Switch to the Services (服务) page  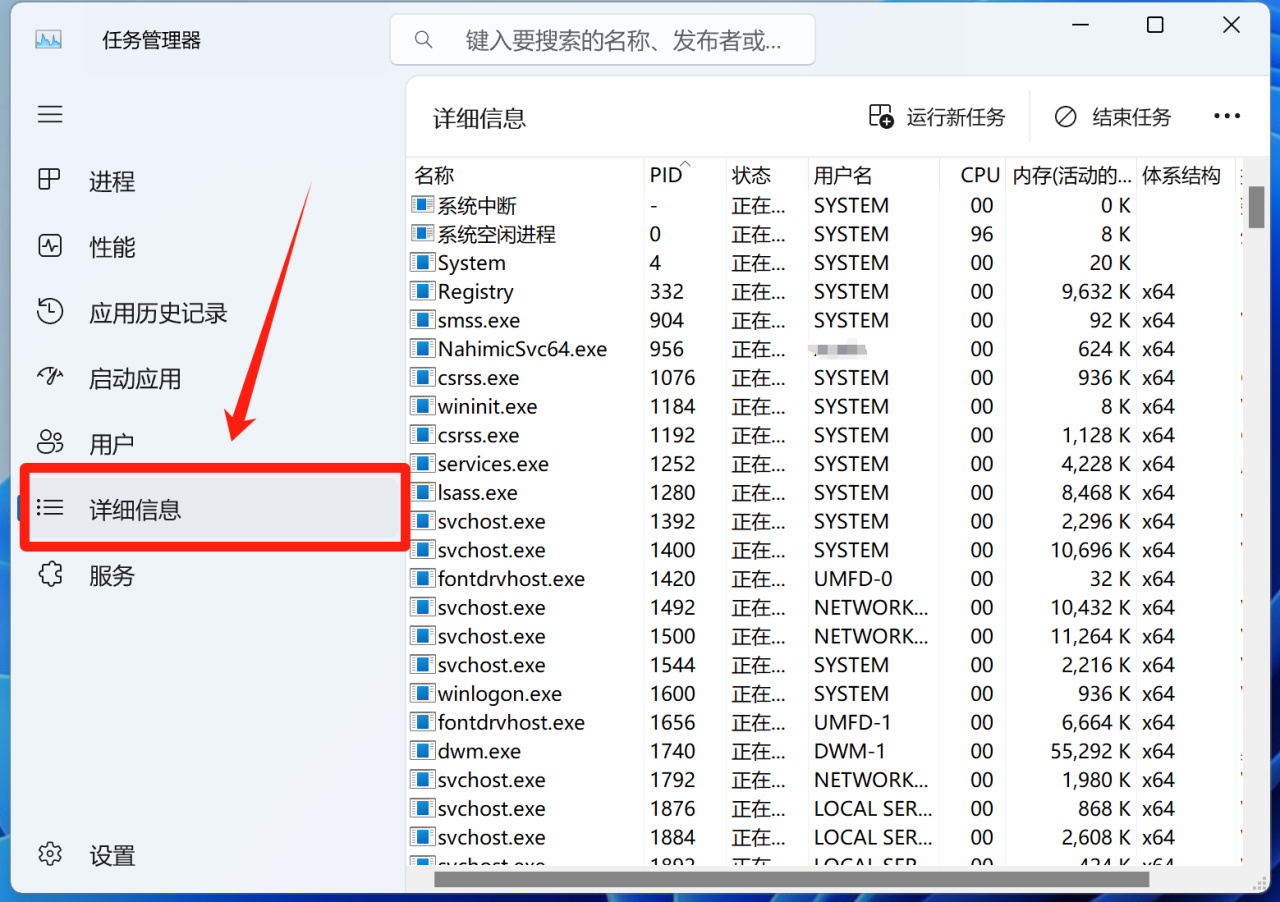pos(111,575)
